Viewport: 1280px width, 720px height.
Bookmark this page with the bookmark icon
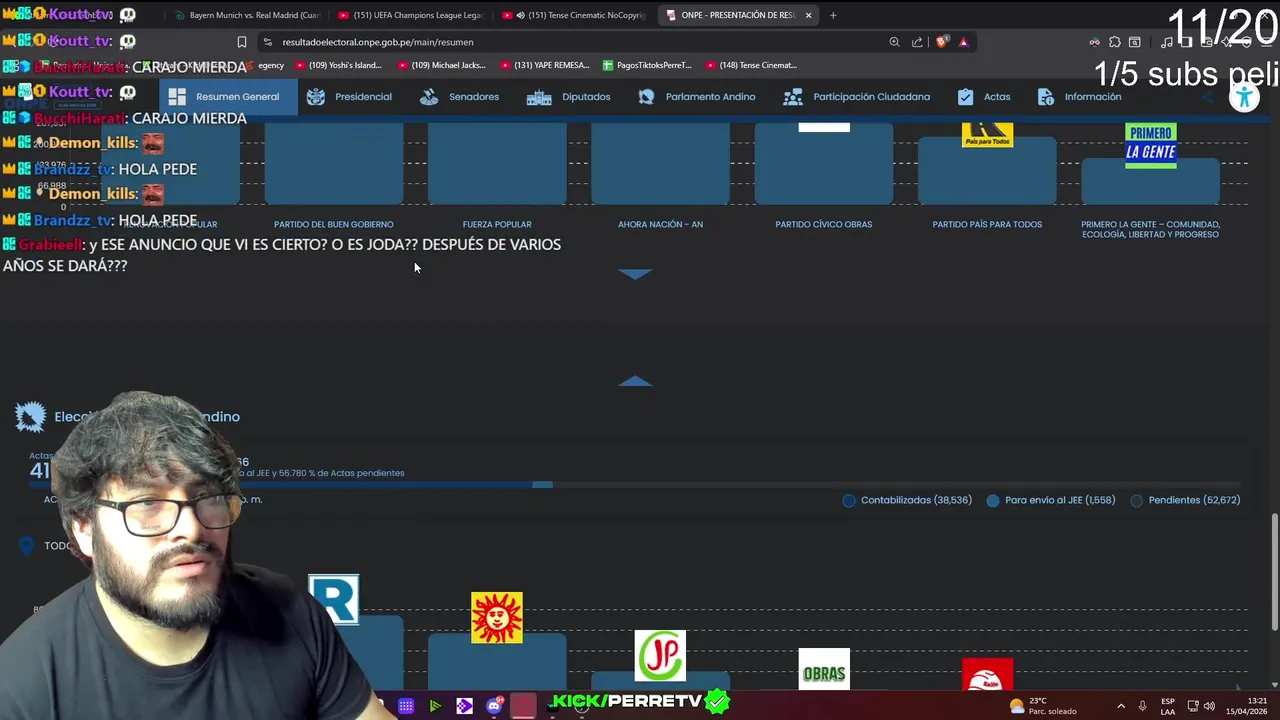[241, 42]
